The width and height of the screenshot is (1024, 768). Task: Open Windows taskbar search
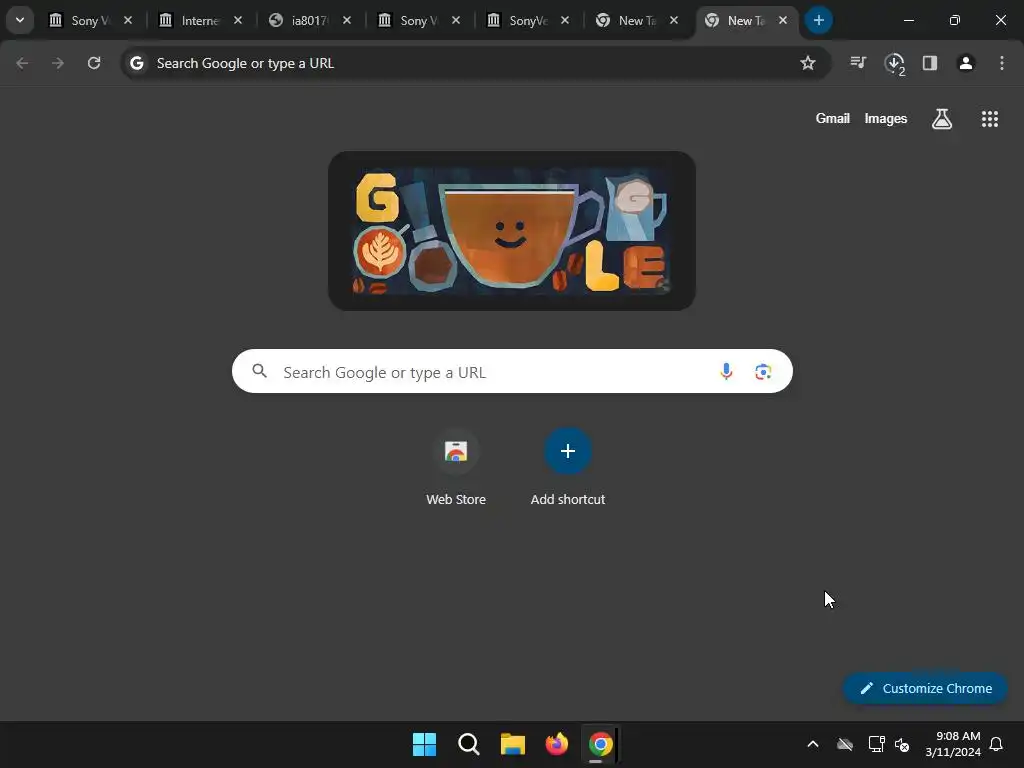(x=469, y=744)
